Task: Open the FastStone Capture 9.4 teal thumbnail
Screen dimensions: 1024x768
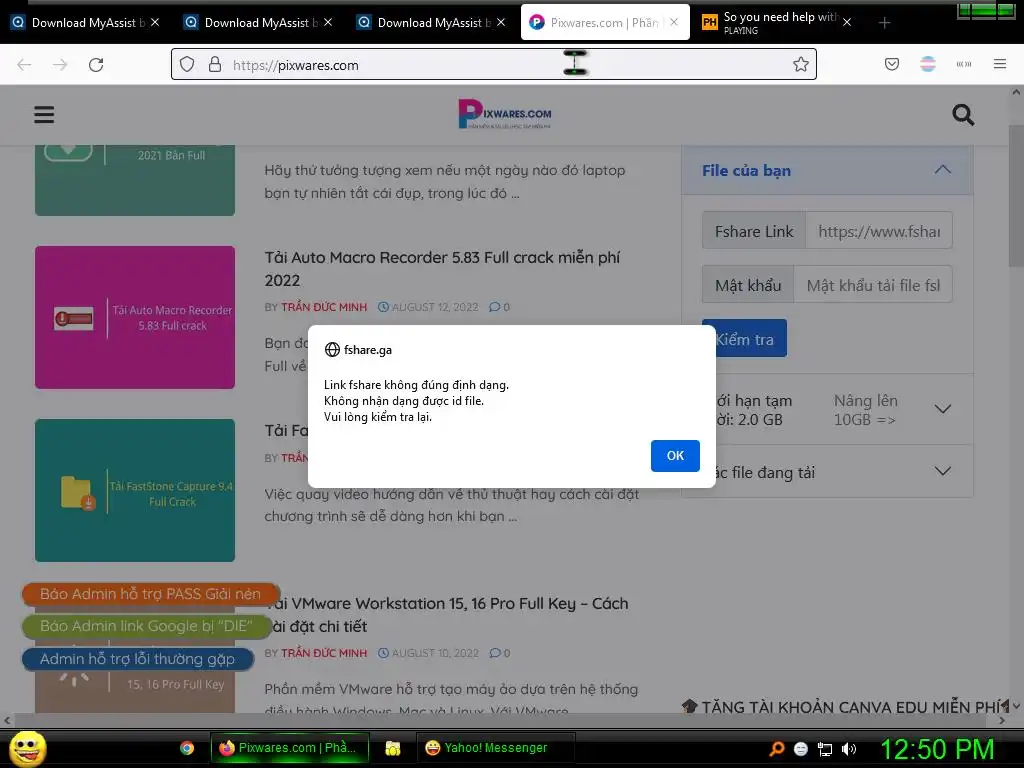Action: 135,490
